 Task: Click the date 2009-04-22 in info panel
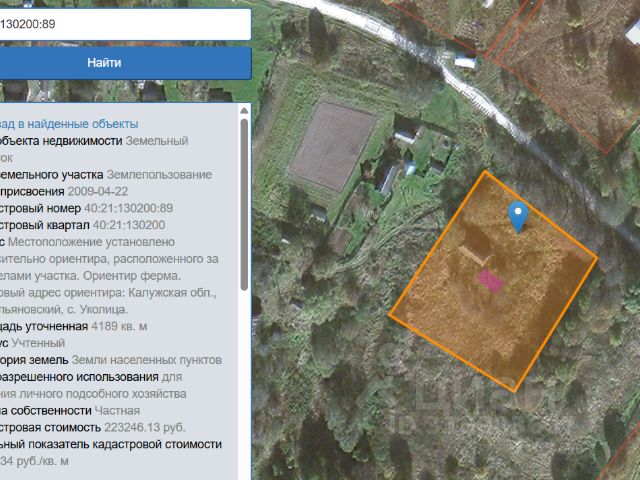98,191
